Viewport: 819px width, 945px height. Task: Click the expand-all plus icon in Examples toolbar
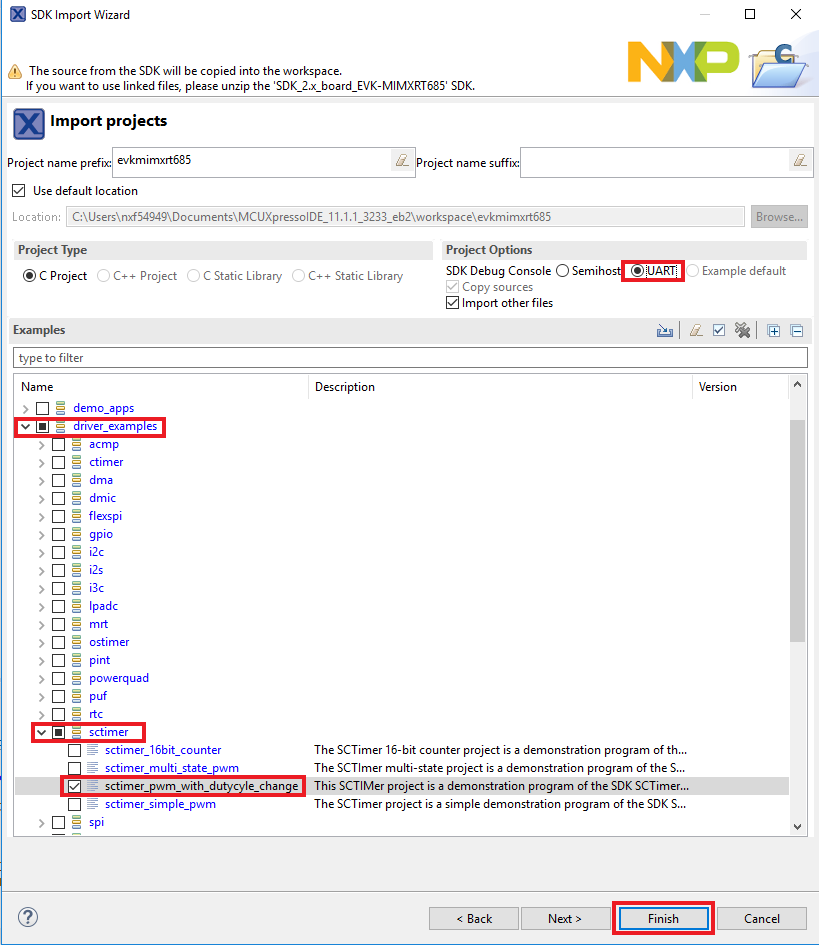pos(774,331)
